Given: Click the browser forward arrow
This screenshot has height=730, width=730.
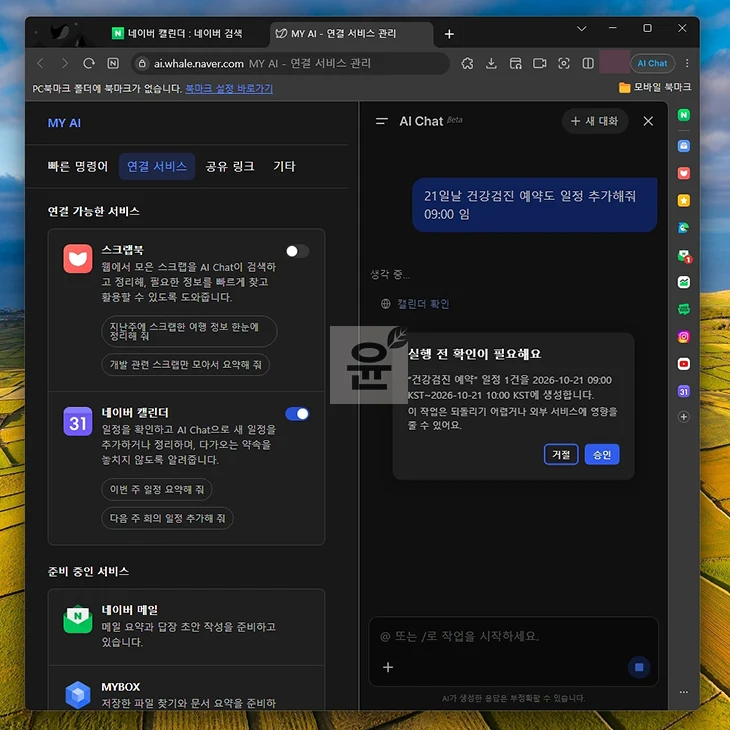Looking at the screenshot, I should click(x=64, y=63).
